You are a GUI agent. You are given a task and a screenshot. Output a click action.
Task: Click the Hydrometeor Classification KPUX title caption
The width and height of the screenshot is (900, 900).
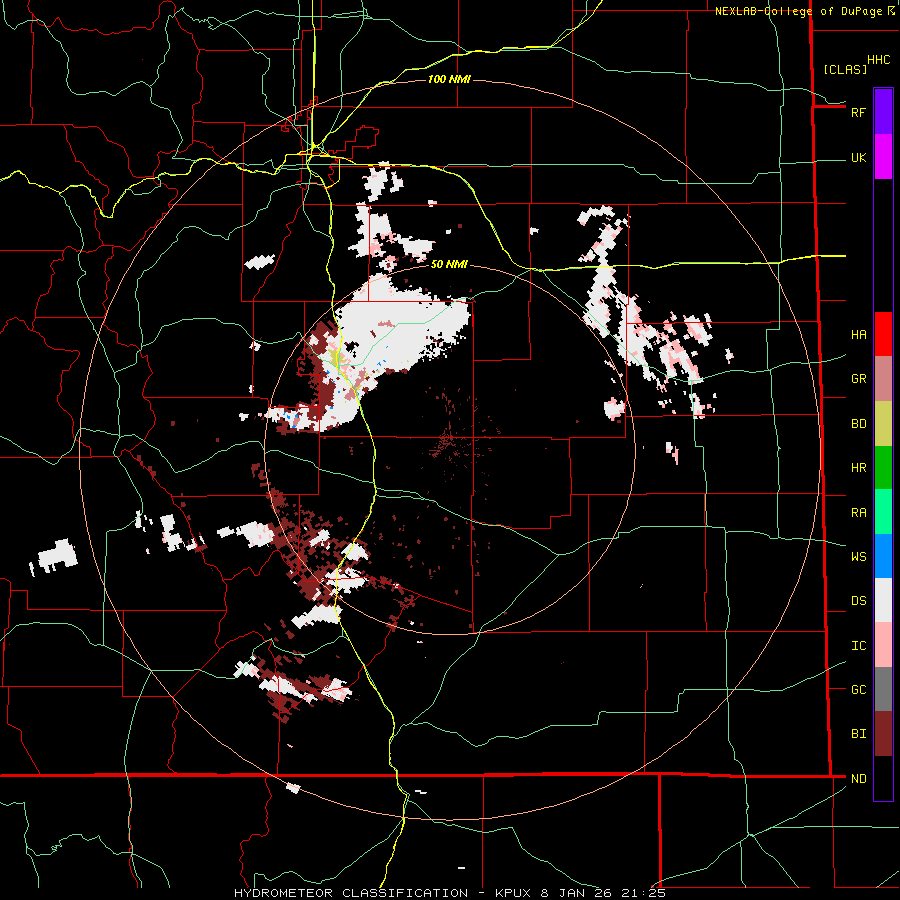pyautogui.click(x=450, y=893)
